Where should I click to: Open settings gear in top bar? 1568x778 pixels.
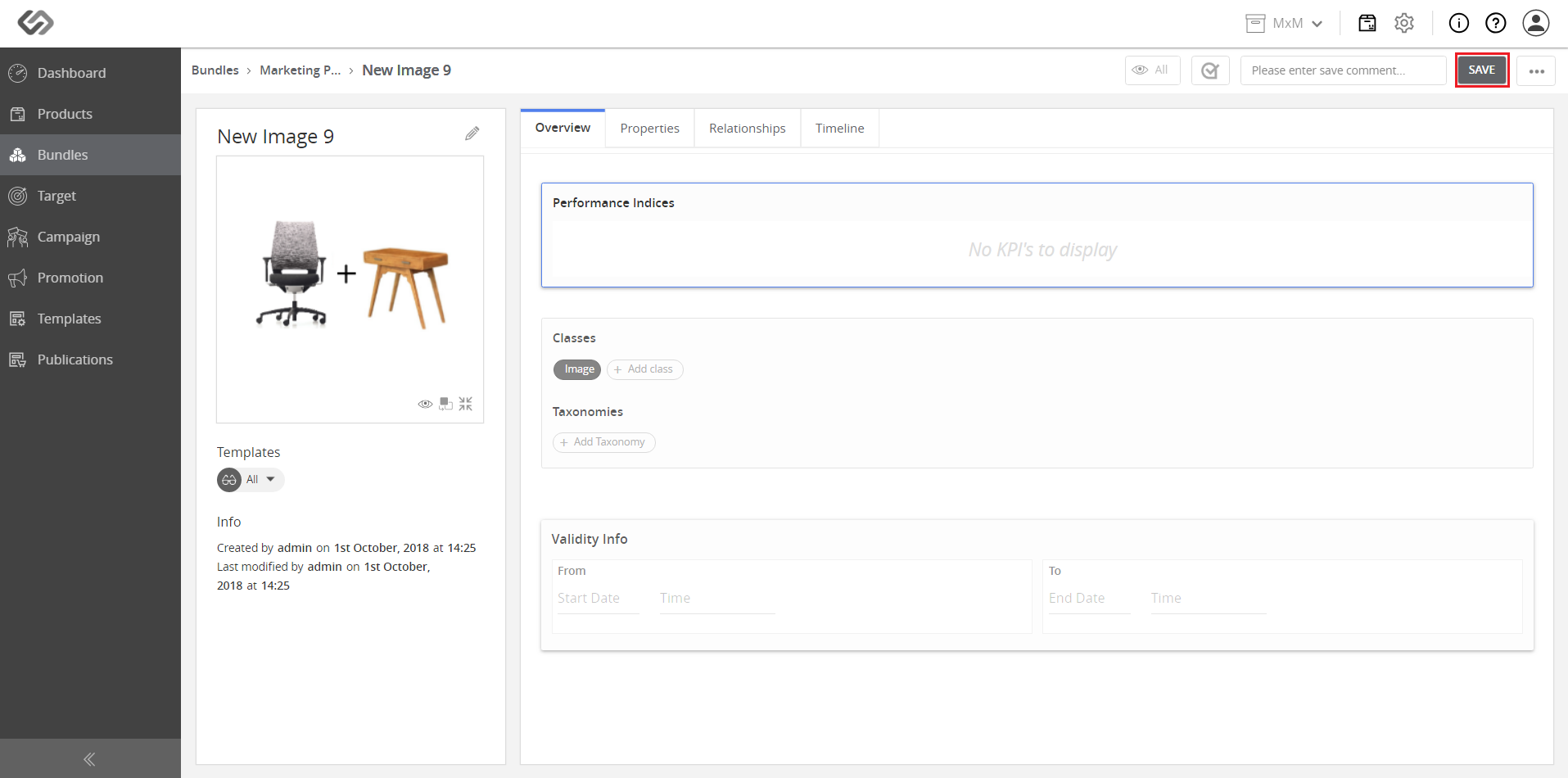click(1404, 23)
